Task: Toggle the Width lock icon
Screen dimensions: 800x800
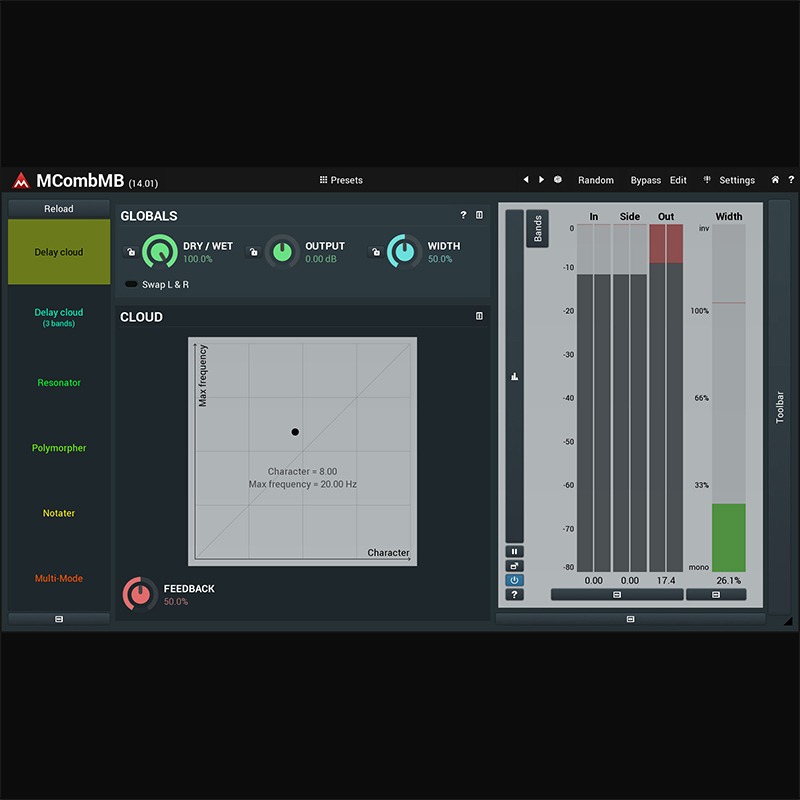Action: pyautogui.click(x=376, y=252)
